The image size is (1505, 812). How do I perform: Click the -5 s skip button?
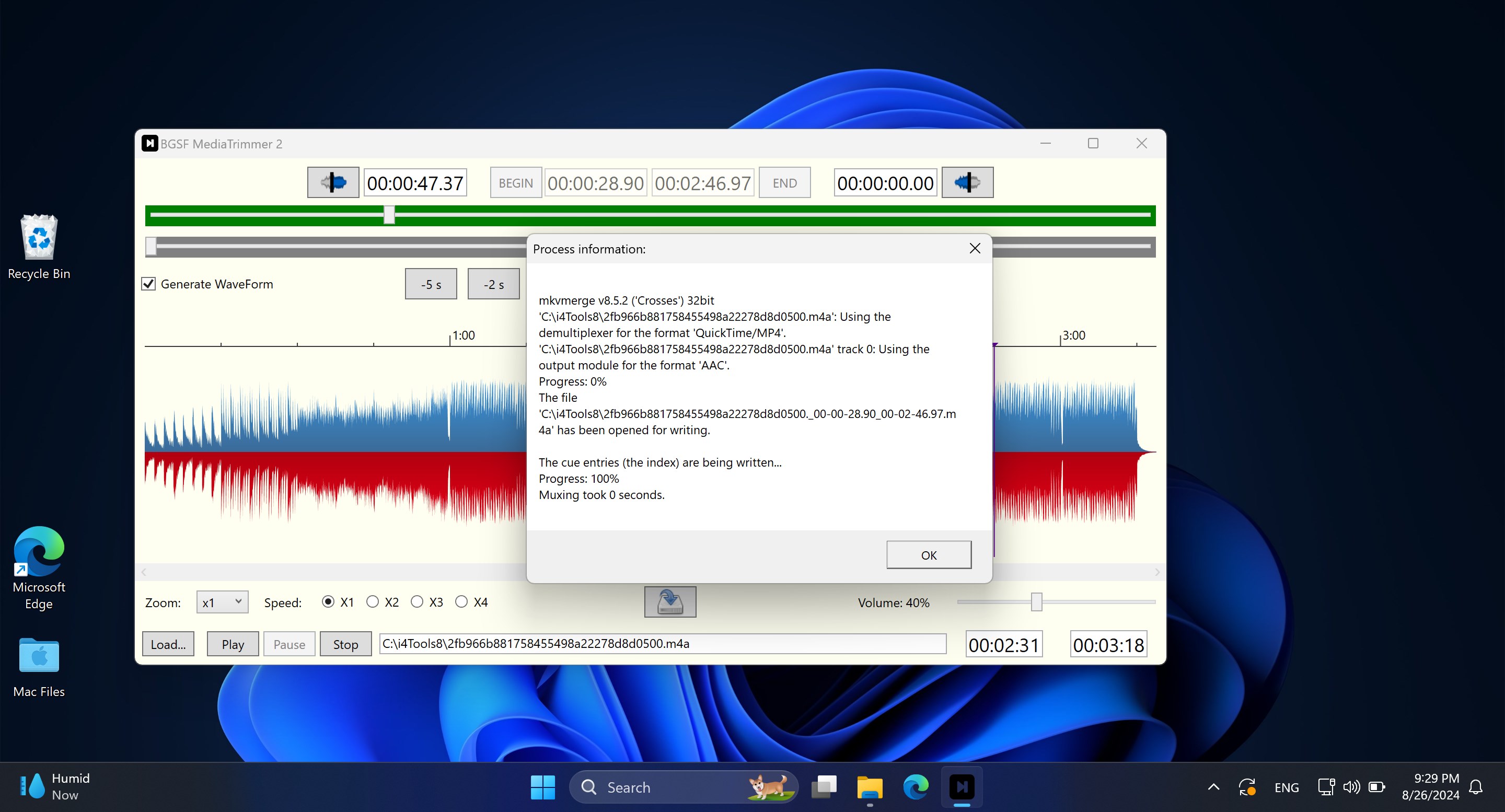(431, 284)
